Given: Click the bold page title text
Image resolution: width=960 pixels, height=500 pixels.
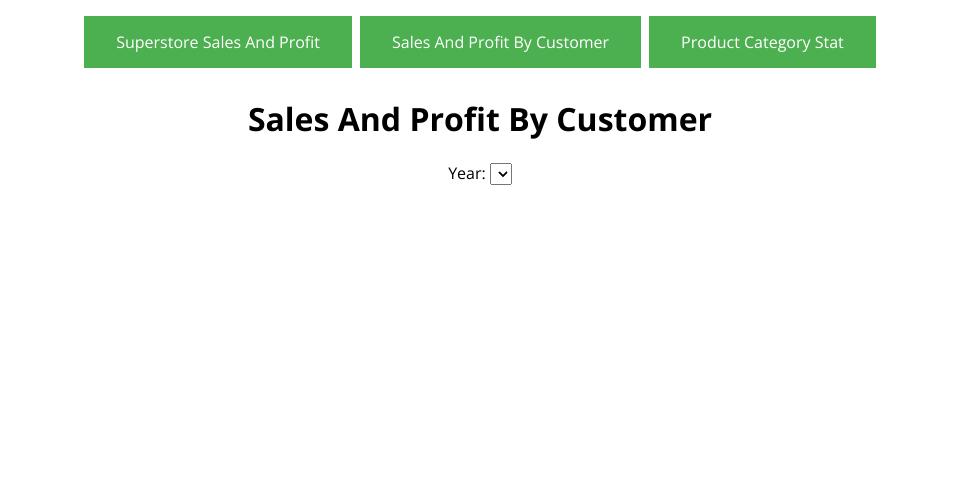Looking at the screenshot, I should point(480,120).
